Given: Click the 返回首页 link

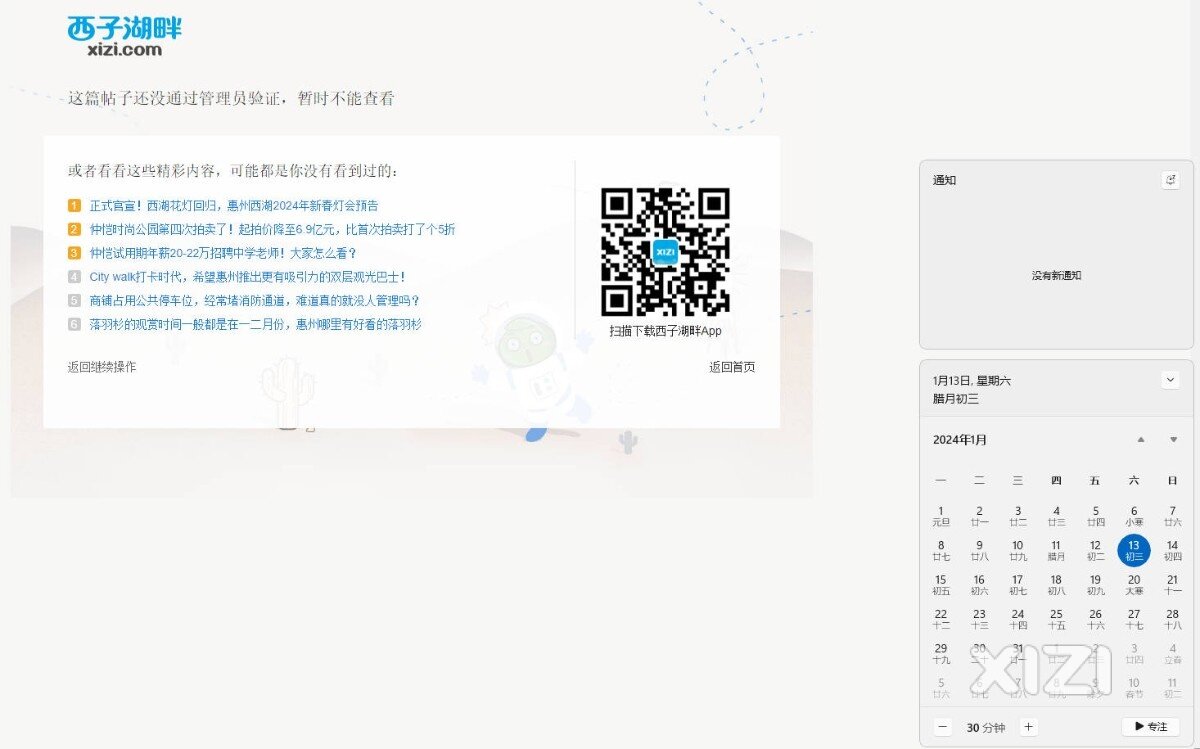Looking at the screenshot, I should point(732,367).
